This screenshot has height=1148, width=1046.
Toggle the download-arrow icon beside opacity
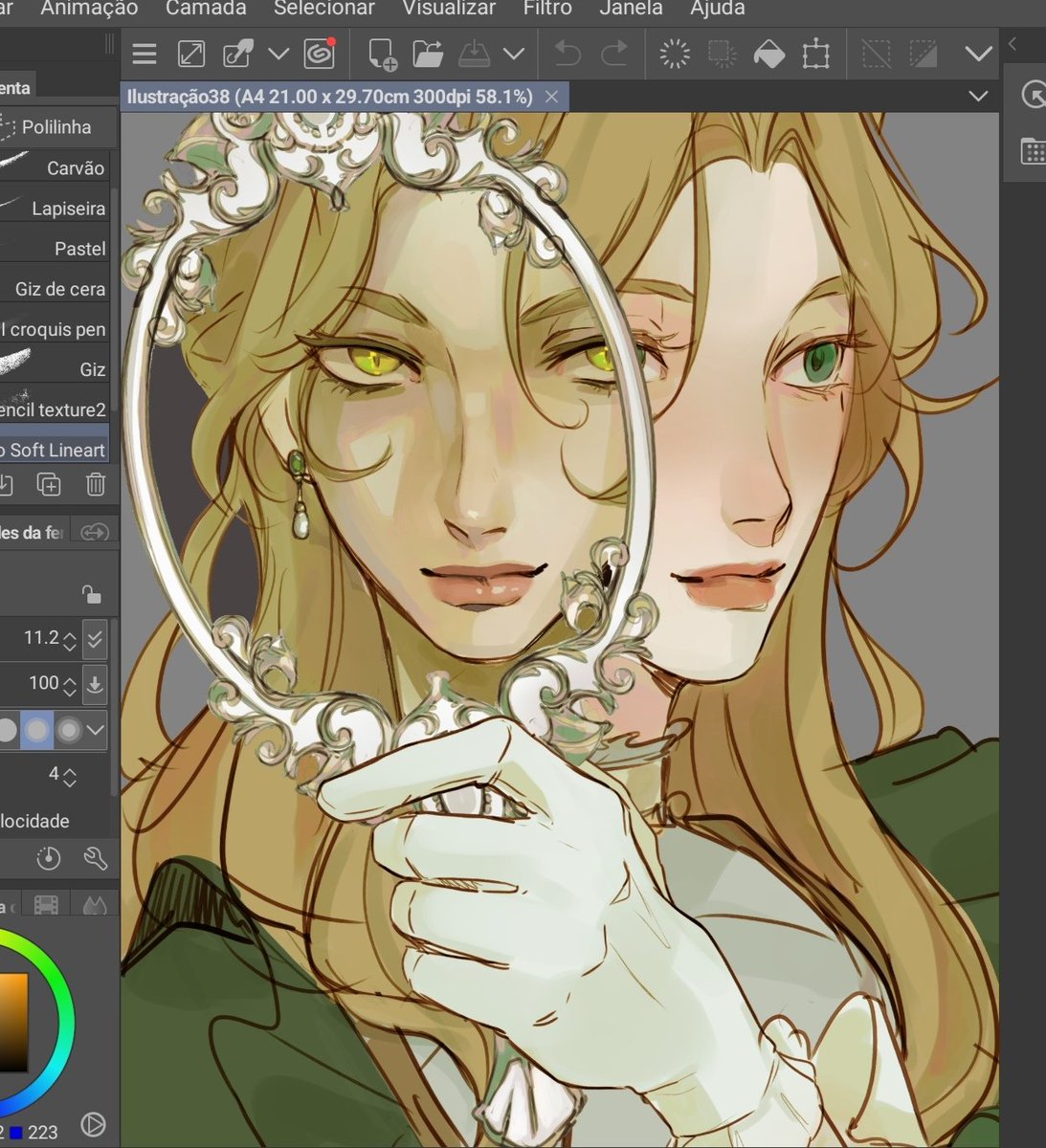coord(95,683)
